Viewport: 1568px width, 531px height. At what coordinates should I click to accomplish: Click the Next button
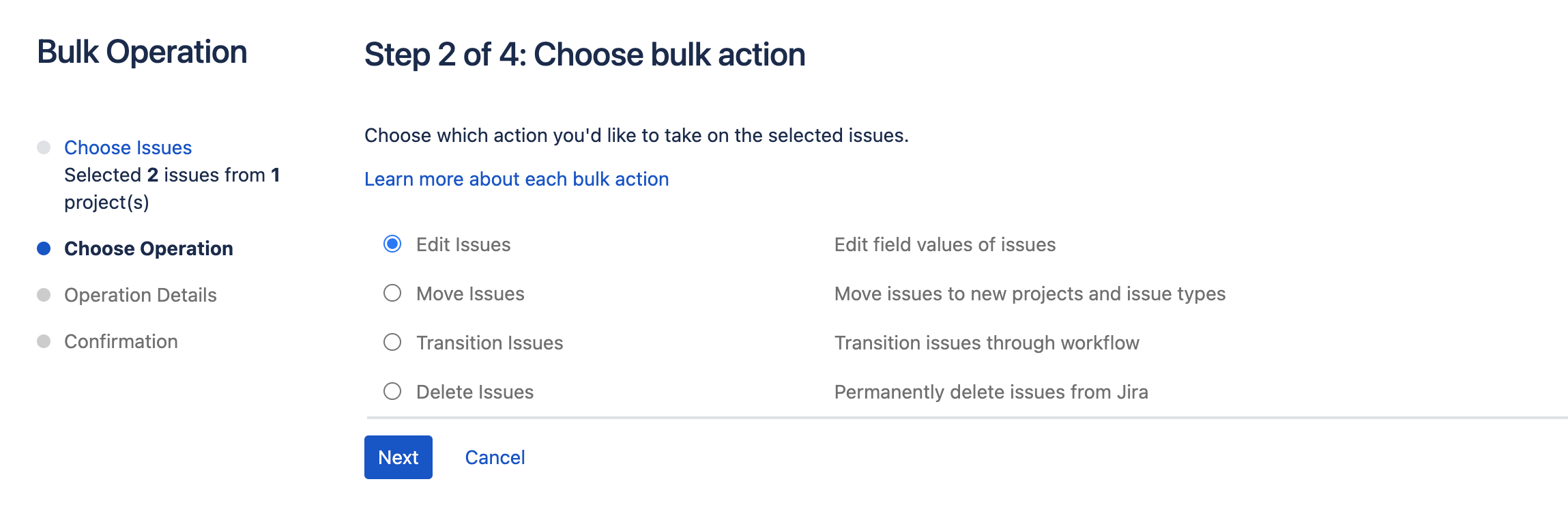coord(398,457)
